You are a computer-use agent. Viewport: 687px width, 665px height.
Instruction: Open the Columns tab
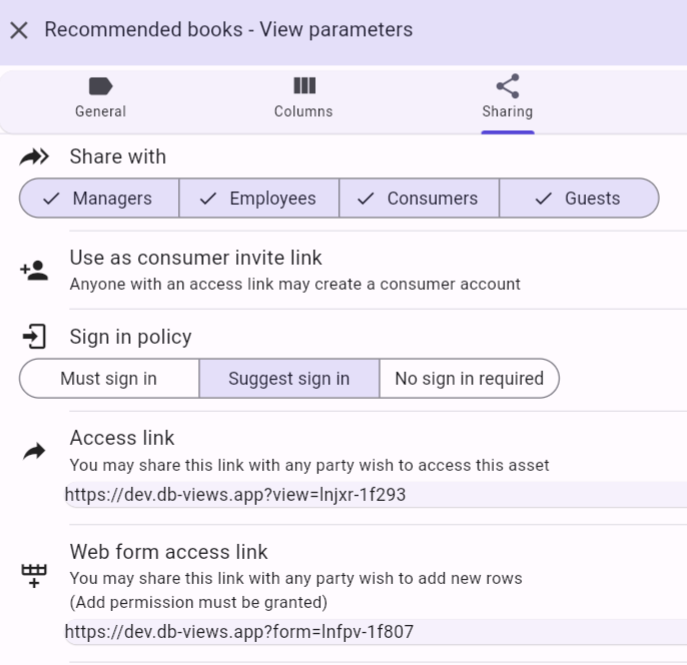click(x=304, y=110)
